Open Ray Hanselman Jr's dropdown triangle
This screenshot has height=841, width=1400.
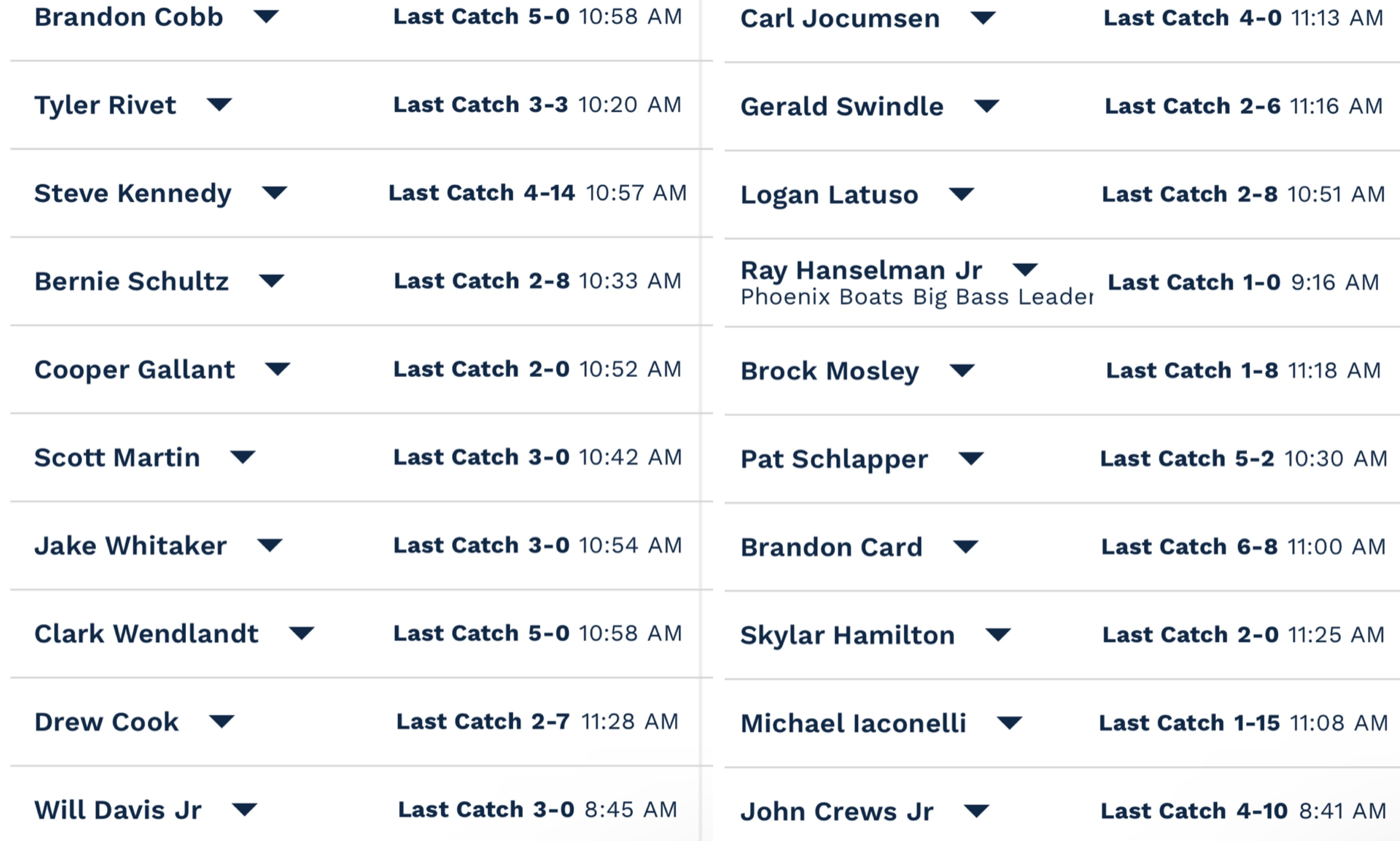[x=1025, y=269]
